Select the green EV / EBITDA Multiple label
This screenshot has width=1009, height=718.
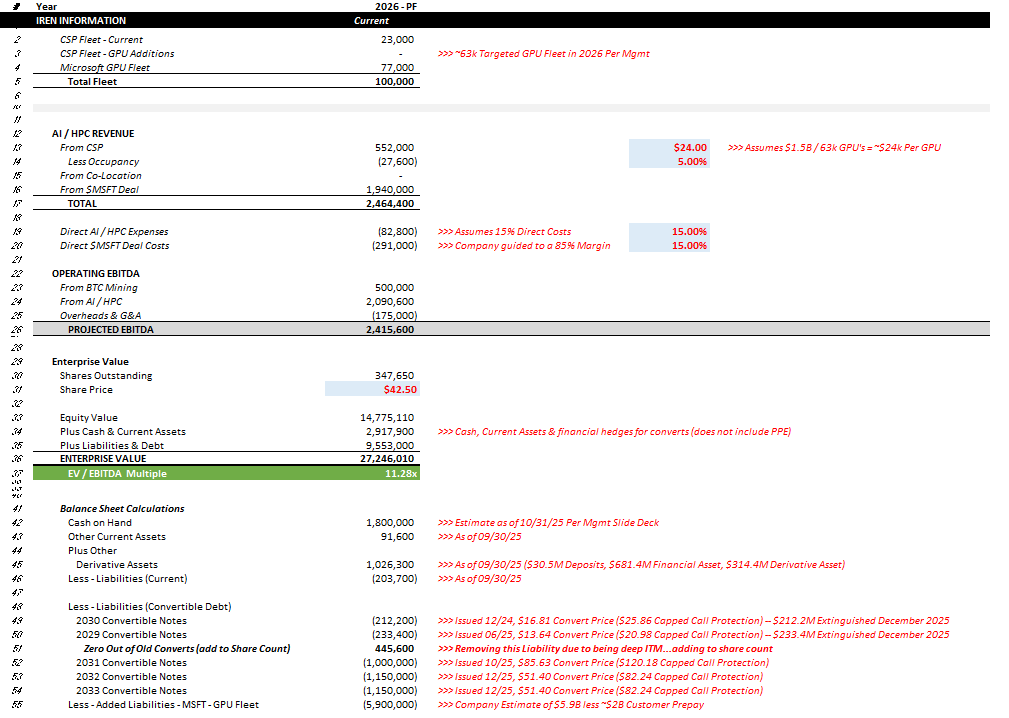coord(117,474)
